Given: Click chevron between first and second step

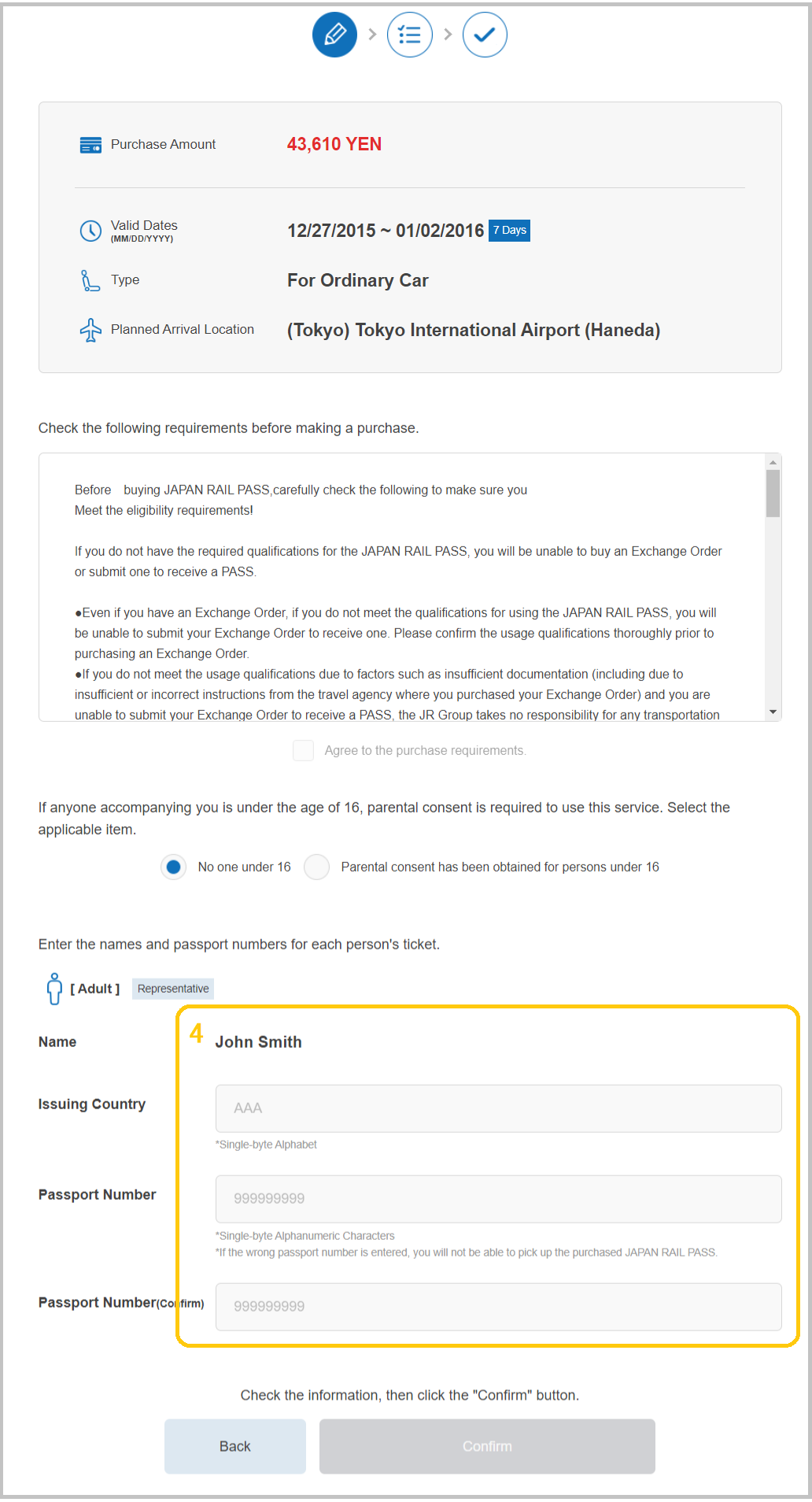Looking at the screenshot, I should click(x=373, y=35).
